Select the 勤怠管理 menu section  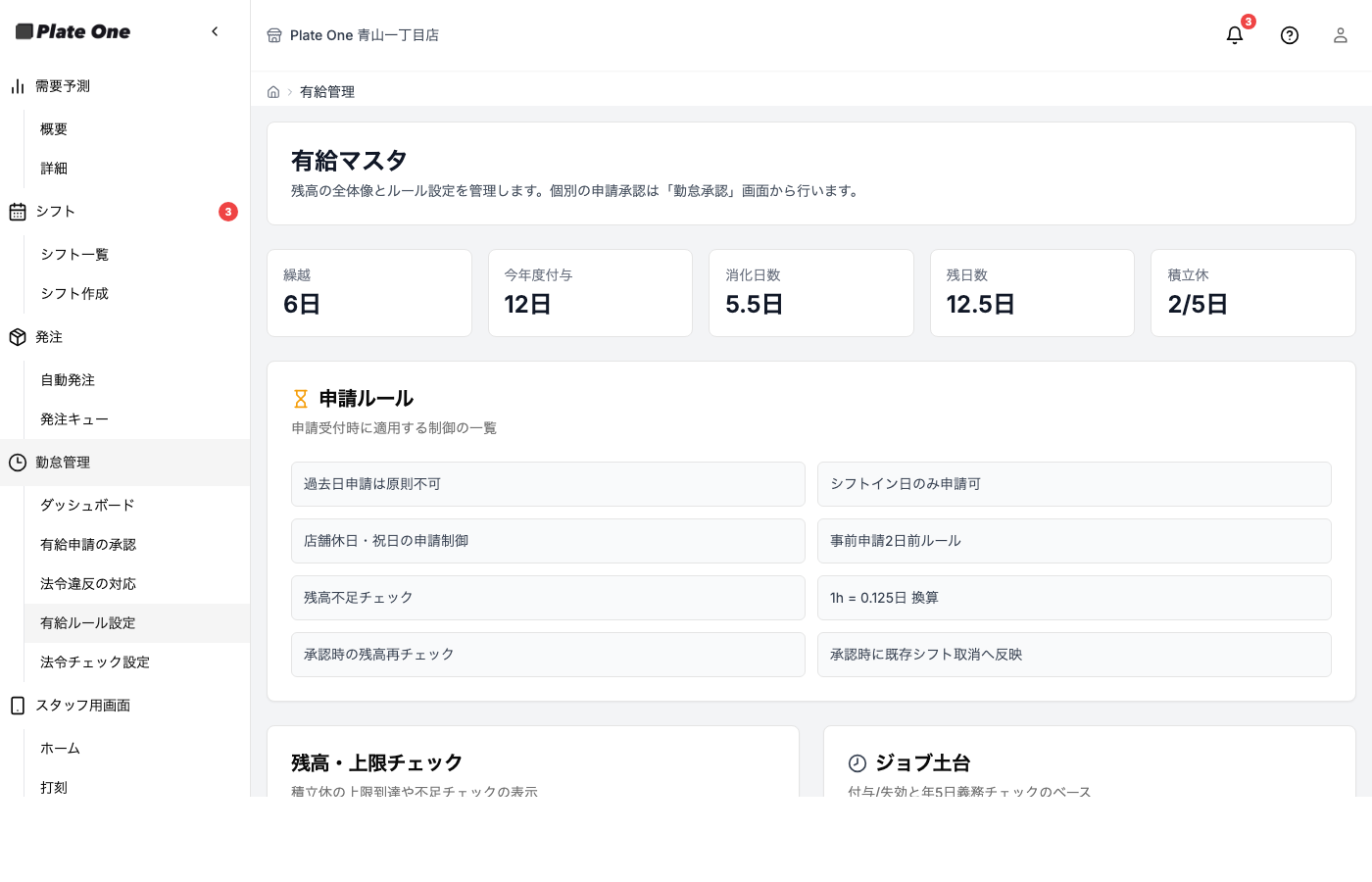[125, 463]
